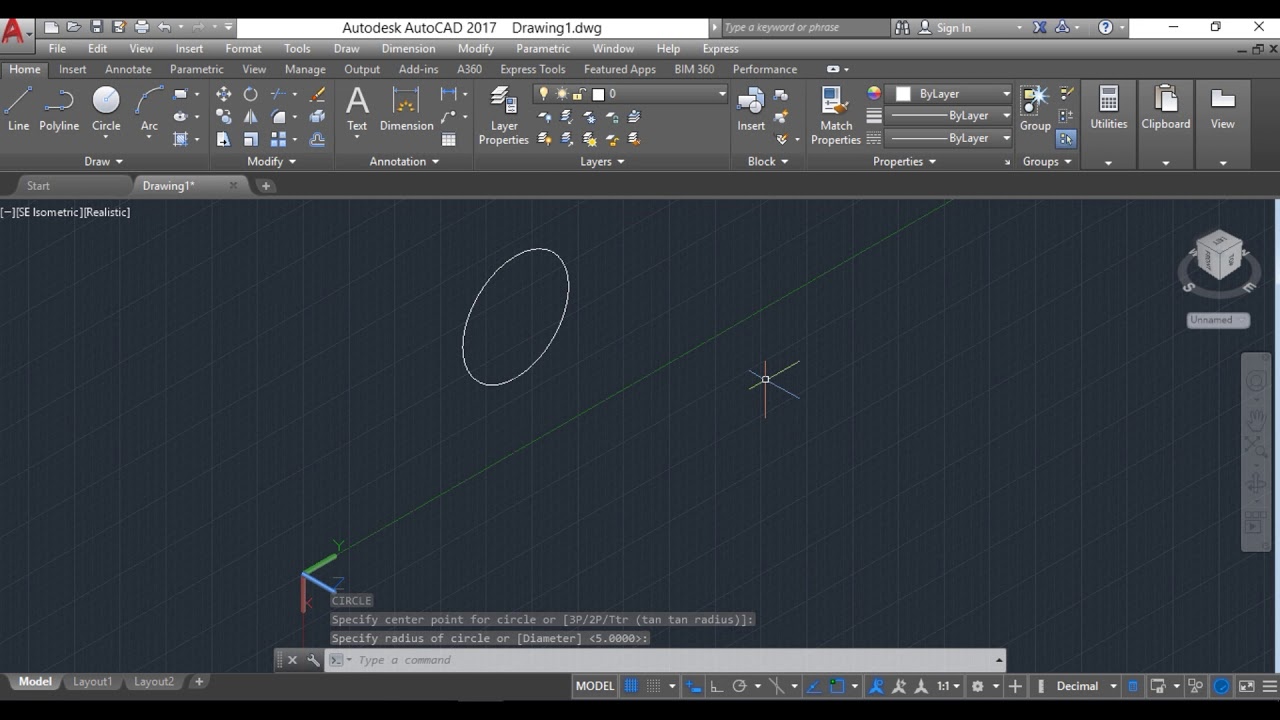The height and width of the screenshot is (720, 1280).
Task: Switch to the Parametric ribbon tab
Action: tap(197, 69)
